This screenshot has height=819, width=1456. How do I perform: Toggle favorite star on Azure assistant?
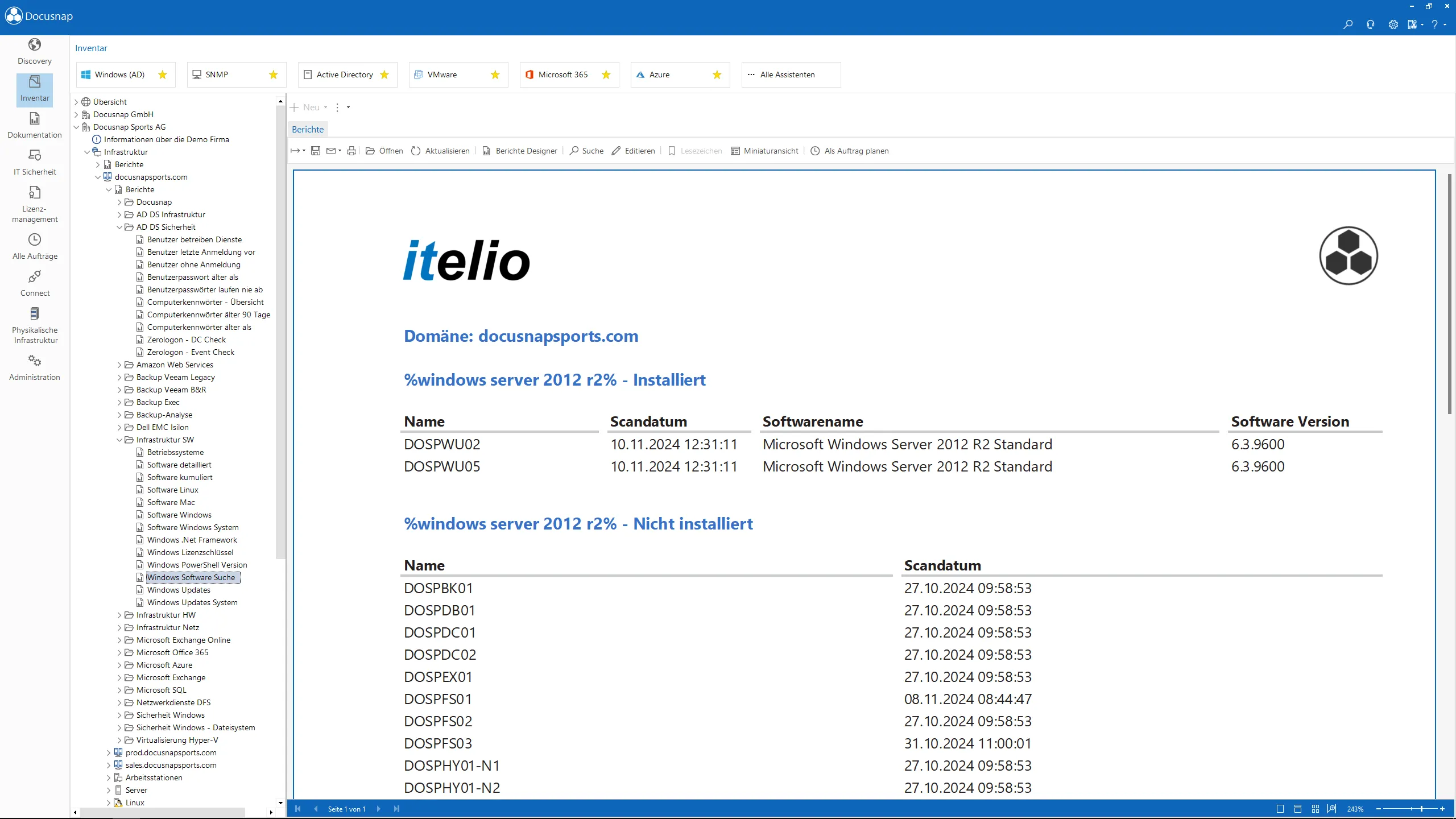[717, 75]
